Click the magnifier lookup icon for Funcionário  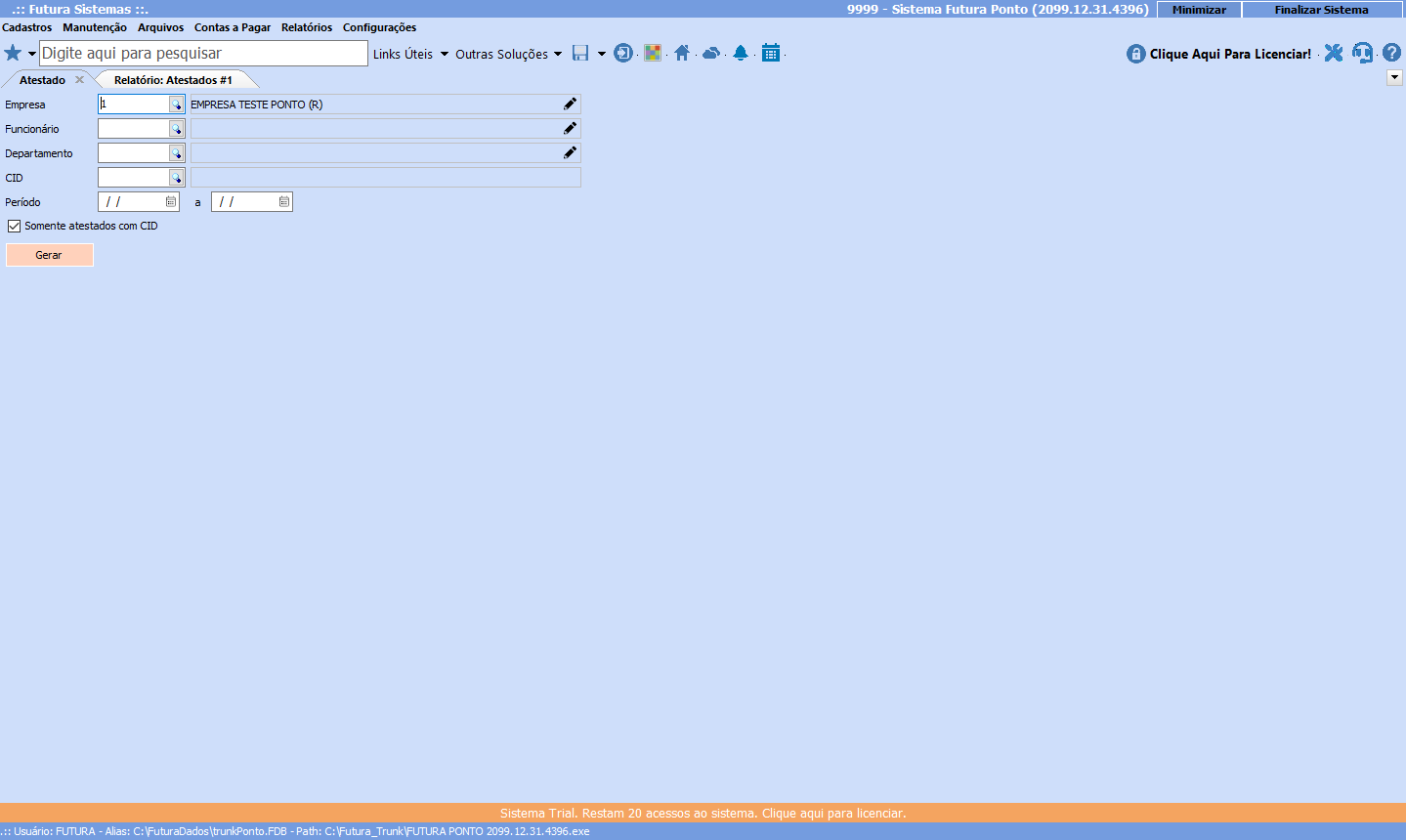pos(177,129)
